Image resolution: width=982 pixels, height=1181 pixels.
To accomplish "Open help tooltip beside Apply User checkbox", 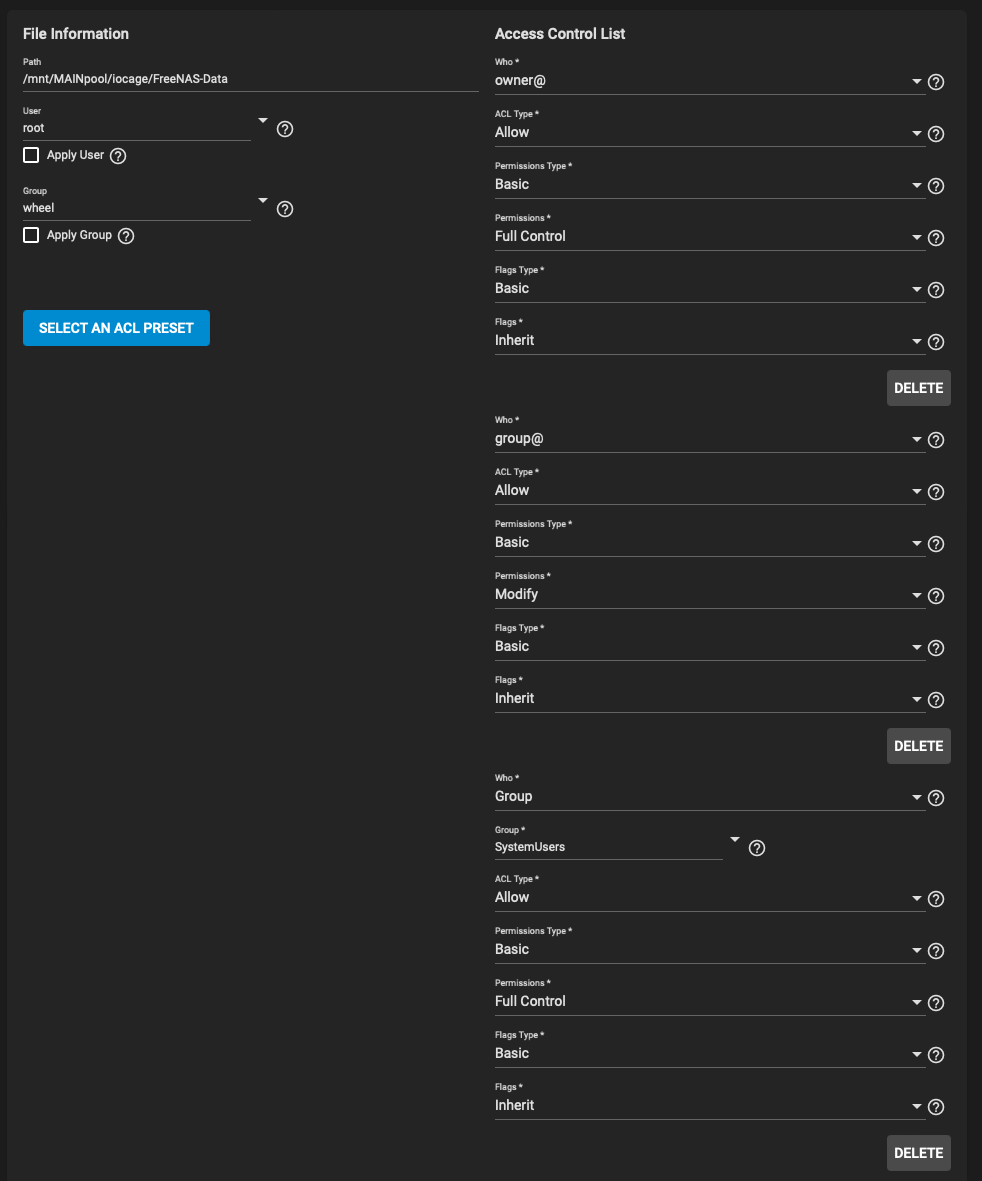I will point(118,156).
